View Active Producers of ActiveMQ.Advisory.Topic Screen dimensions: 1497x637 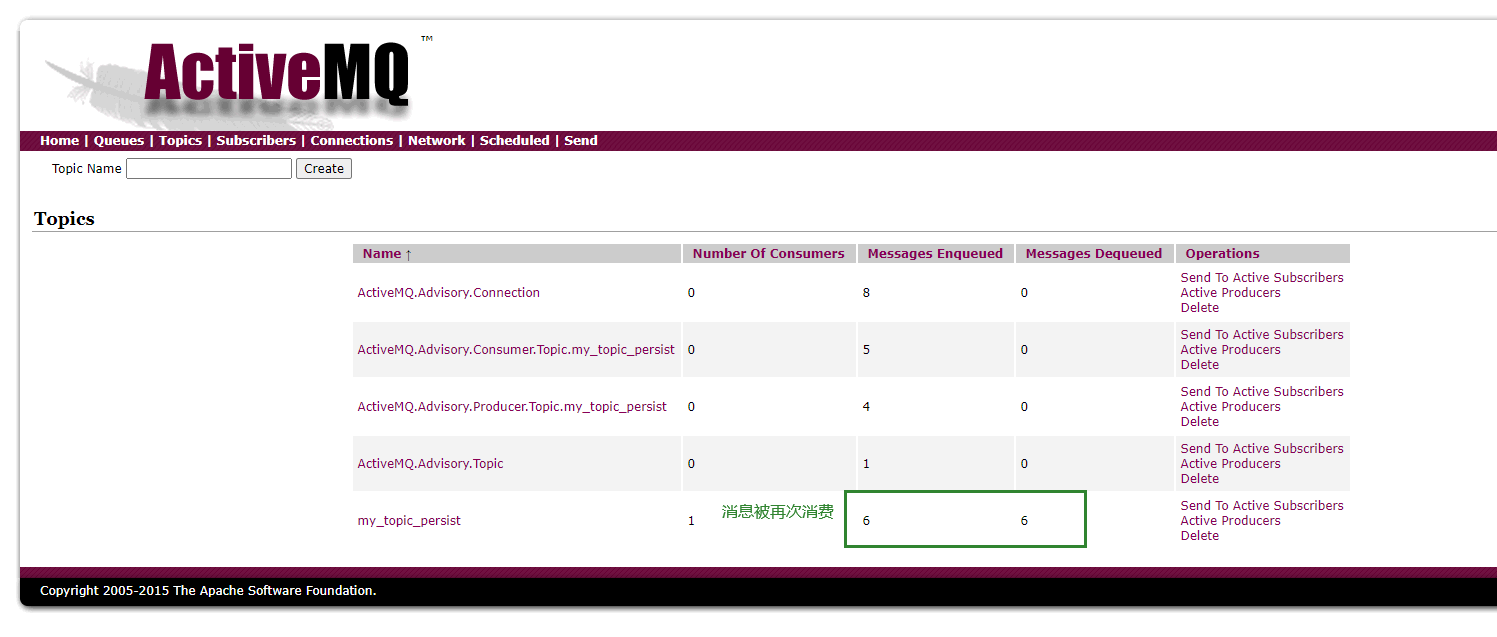pyautogui.click(x=1230, y=464)
